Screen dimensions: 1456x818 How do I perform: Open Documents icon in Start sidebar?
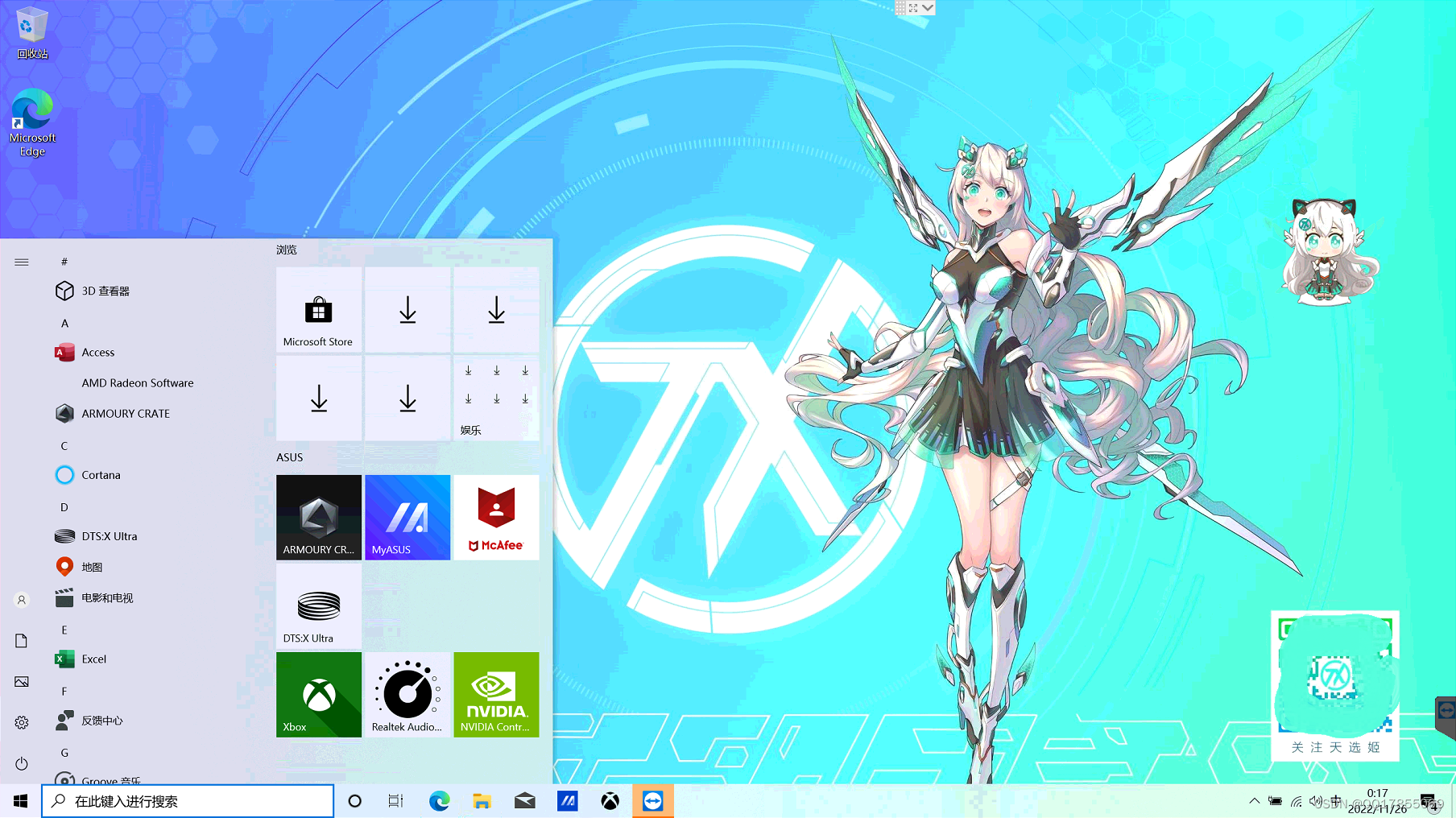pos(22,641)
